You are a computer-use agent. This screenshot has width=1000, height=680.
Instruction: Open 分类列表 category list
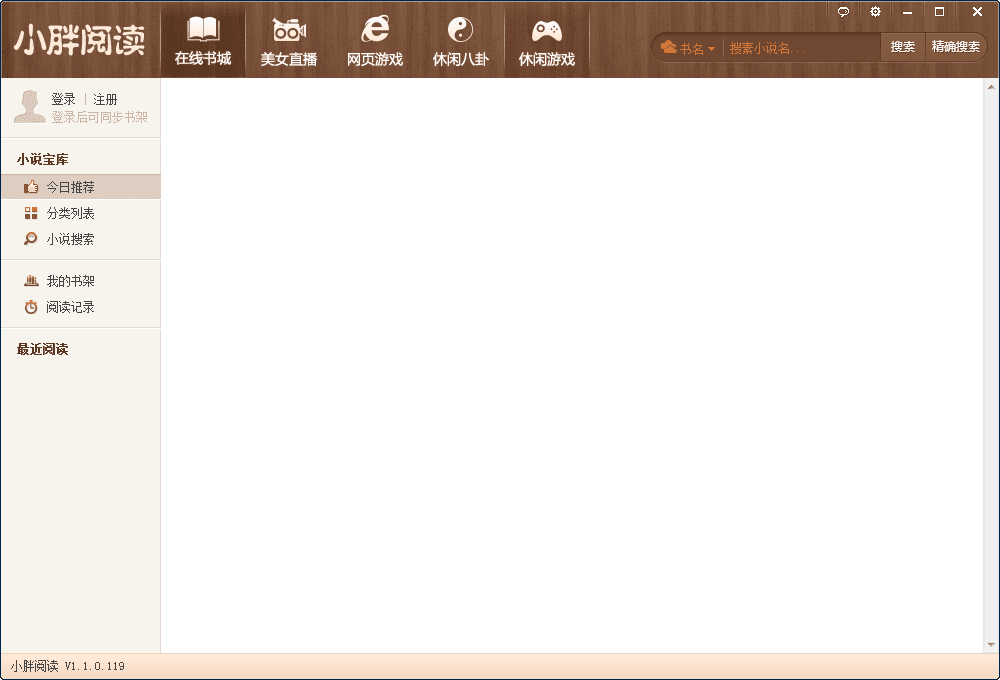coord(70,213)
